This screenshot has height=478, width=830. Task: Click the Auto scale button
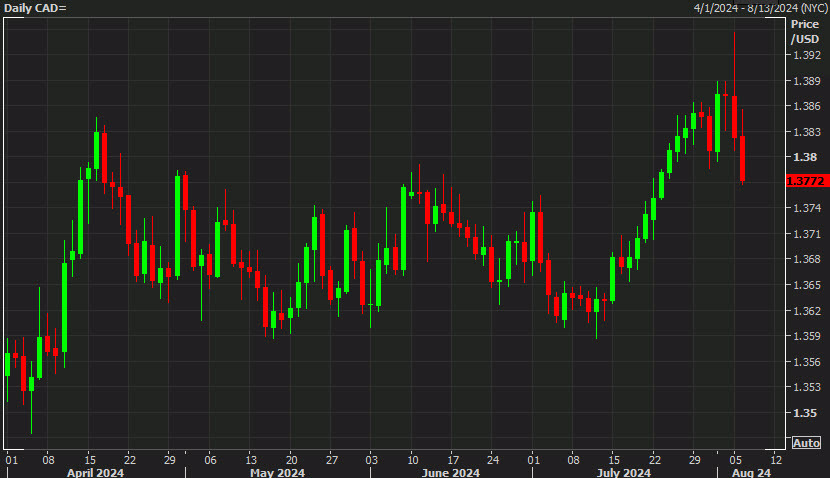pos(806,443)
